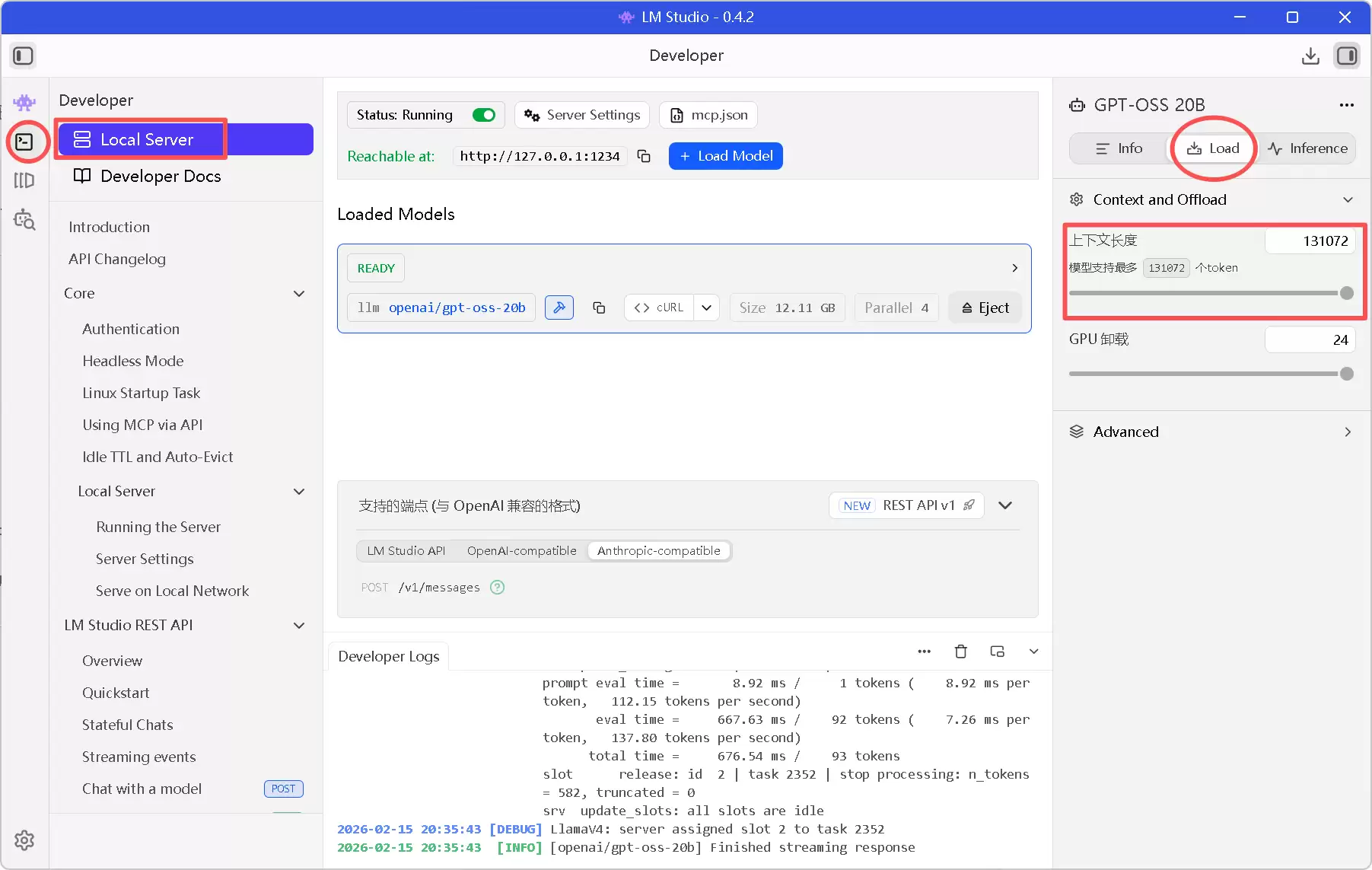Switch to the Inference tab

[1307, 148]
